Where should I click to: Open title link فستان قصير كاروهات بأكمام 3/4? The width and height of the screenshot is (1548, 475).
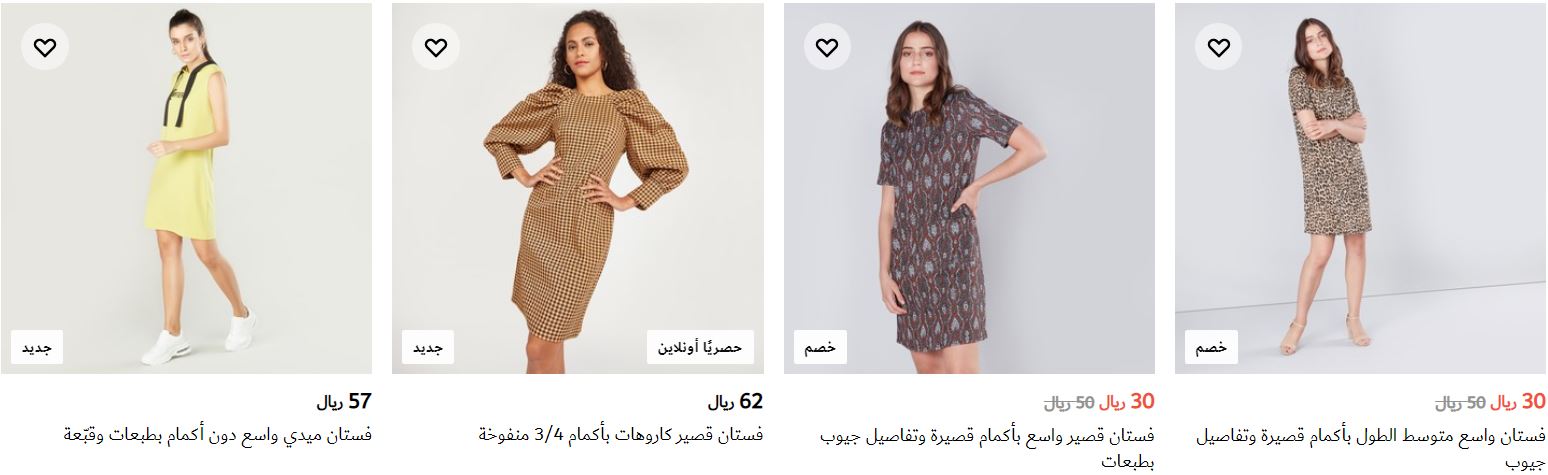click(621, 435)
